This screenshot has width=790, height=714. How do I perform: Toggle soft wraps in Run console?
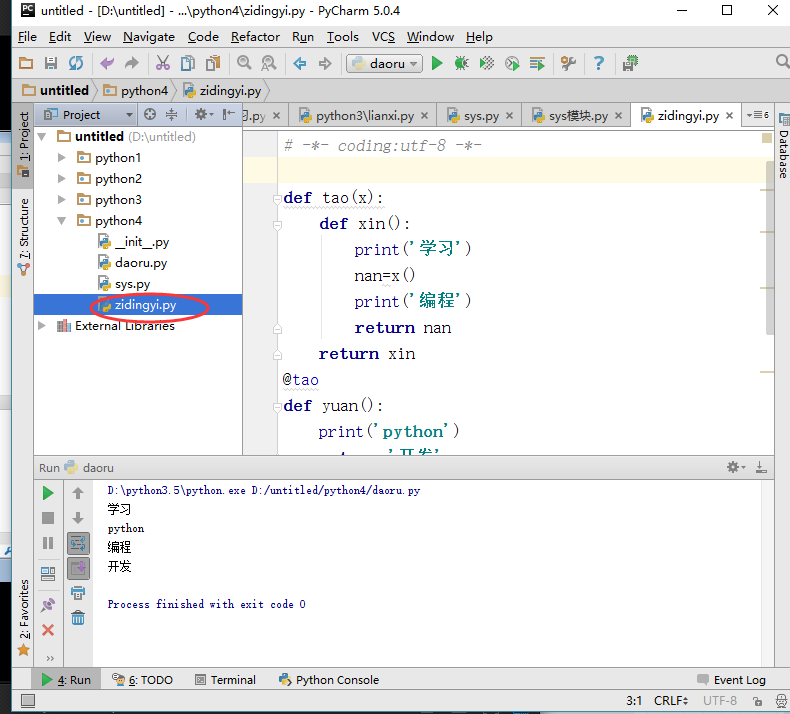pos(78,544)
